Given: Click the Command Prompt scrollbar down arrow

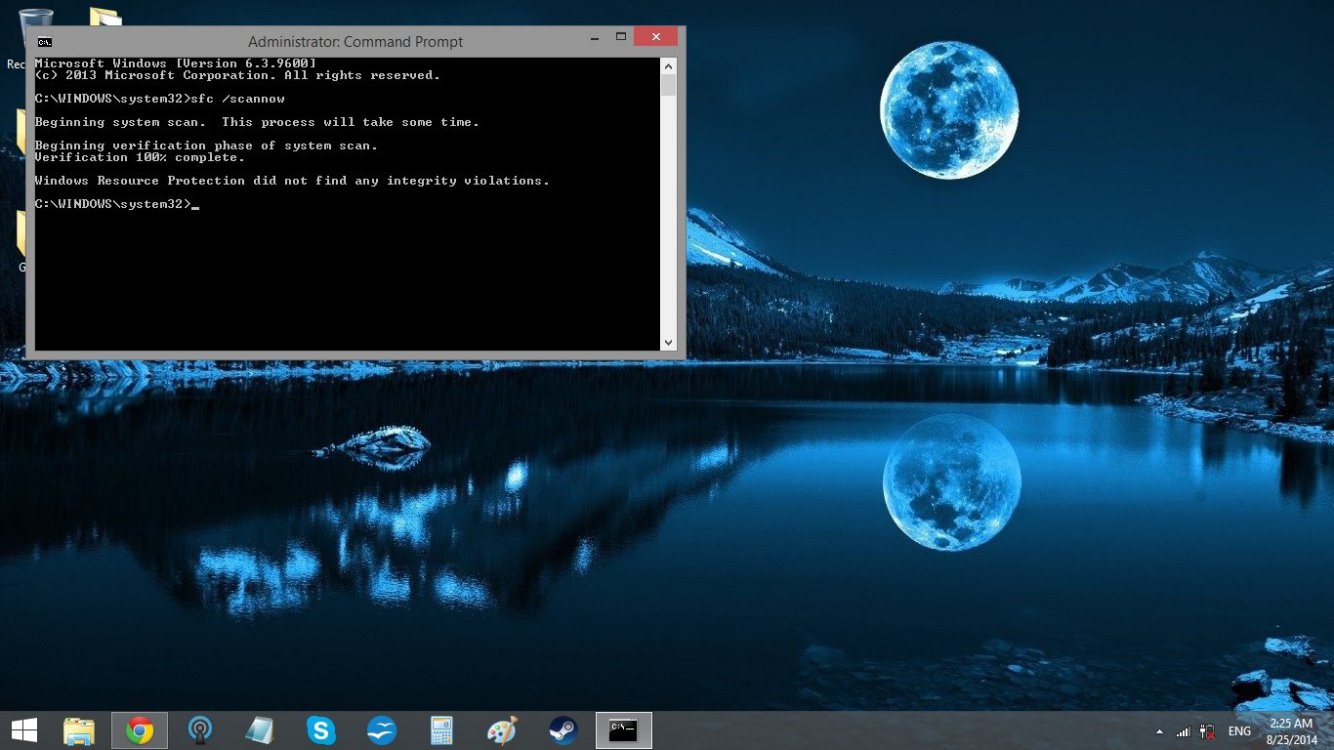Looking at the screenshot, I should 668,342.
